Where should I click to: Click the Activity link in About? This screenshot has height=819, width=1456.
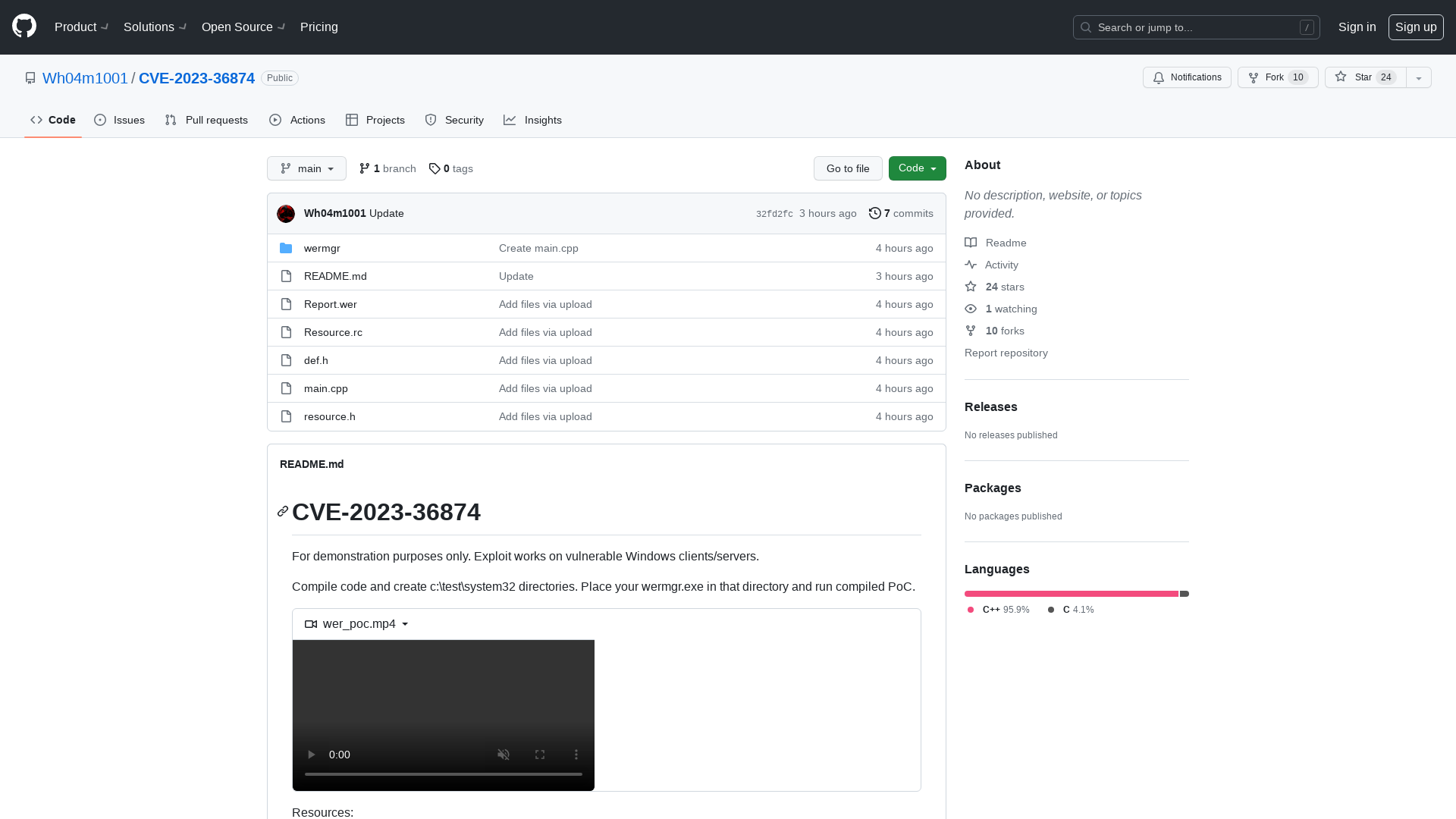[1001, 264]
